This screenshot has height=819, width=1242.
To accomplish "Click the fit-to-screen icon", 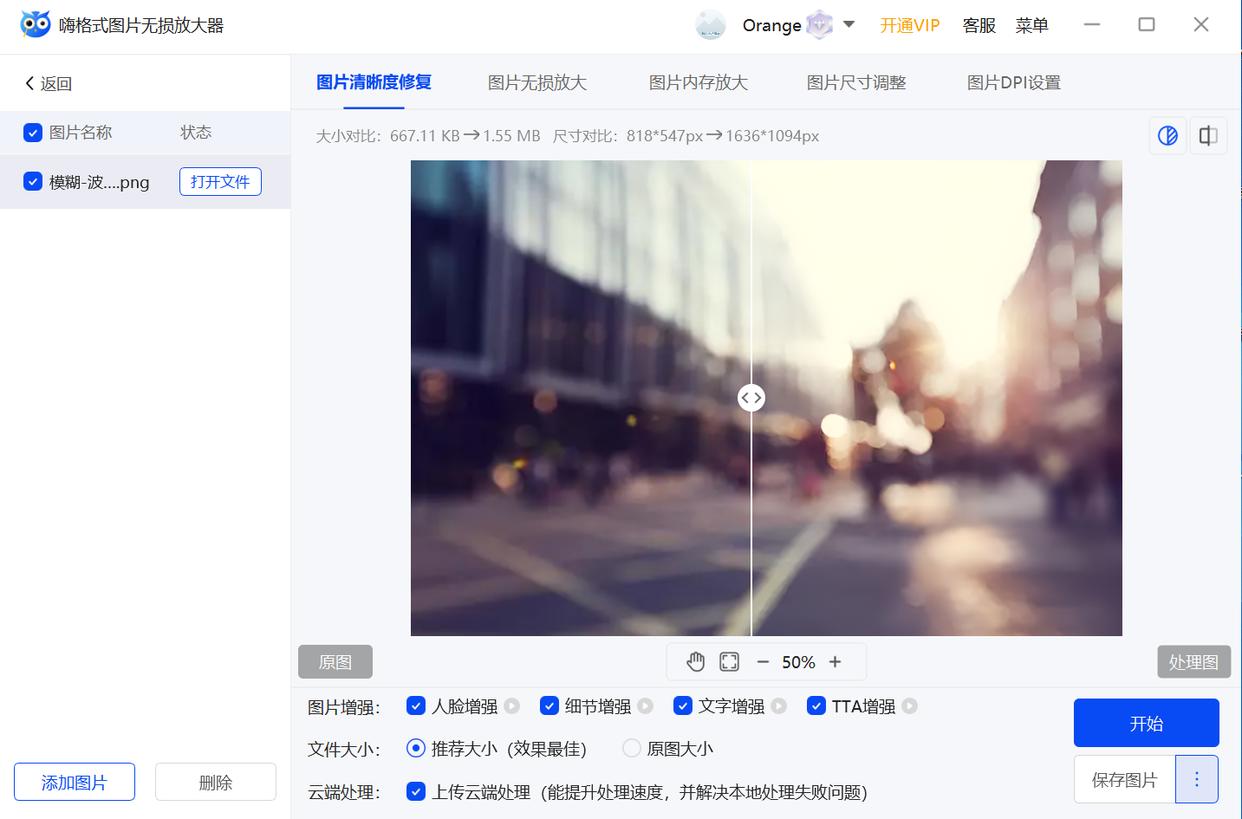I will [729, 661].
